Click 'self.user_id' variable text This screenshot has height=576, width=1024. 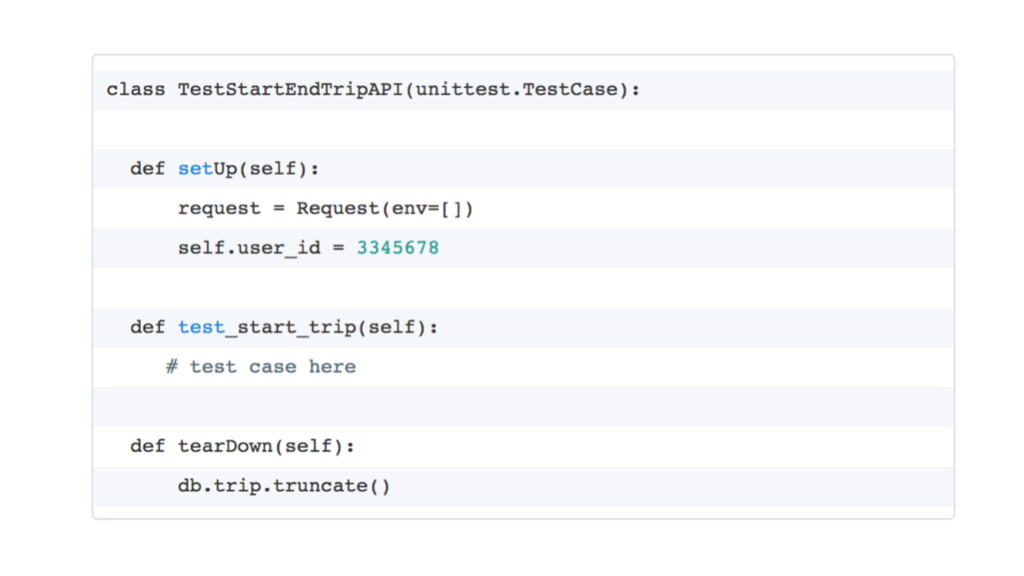click(249, 249)
